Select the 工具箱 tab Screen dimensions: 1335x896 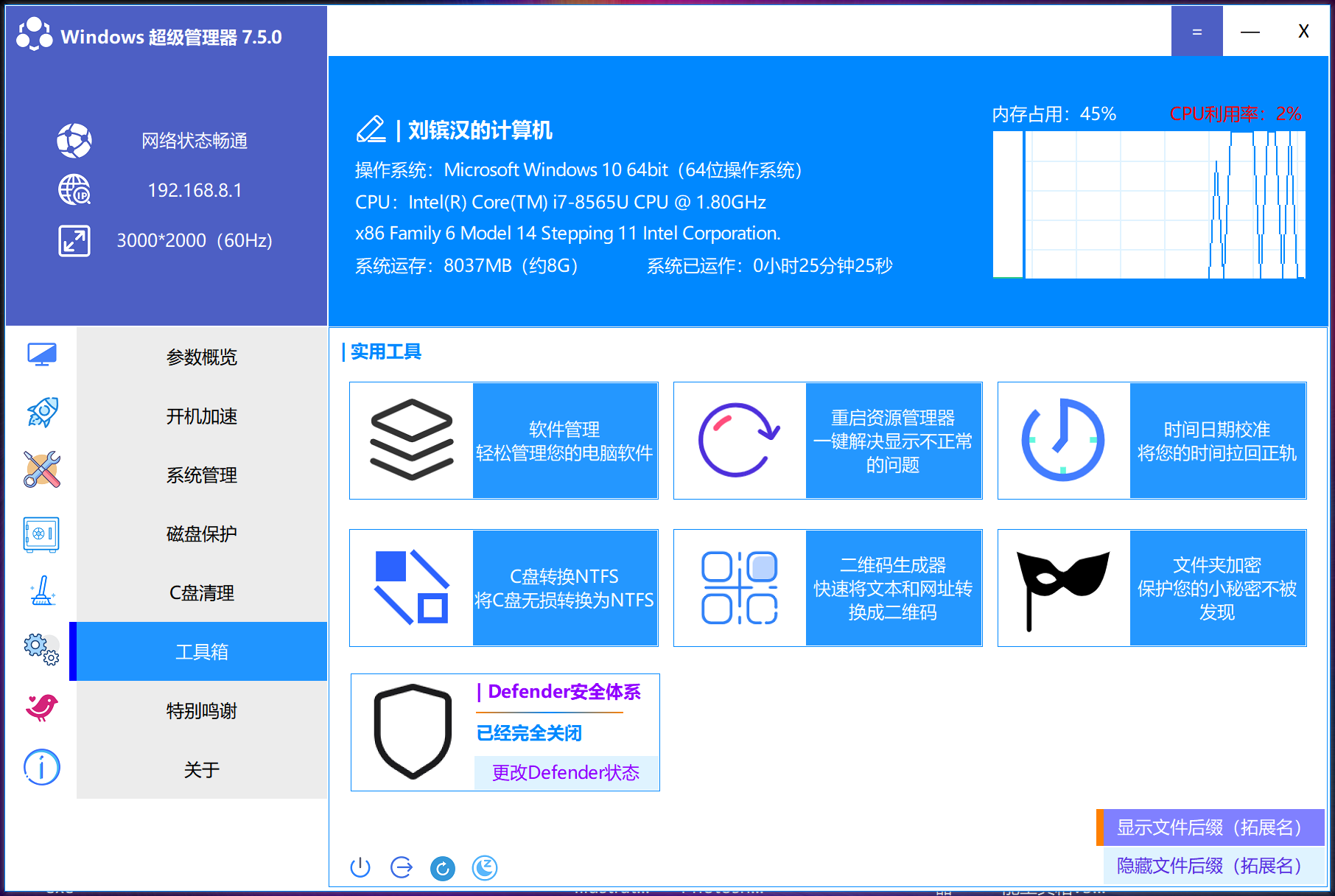(202, 651)
